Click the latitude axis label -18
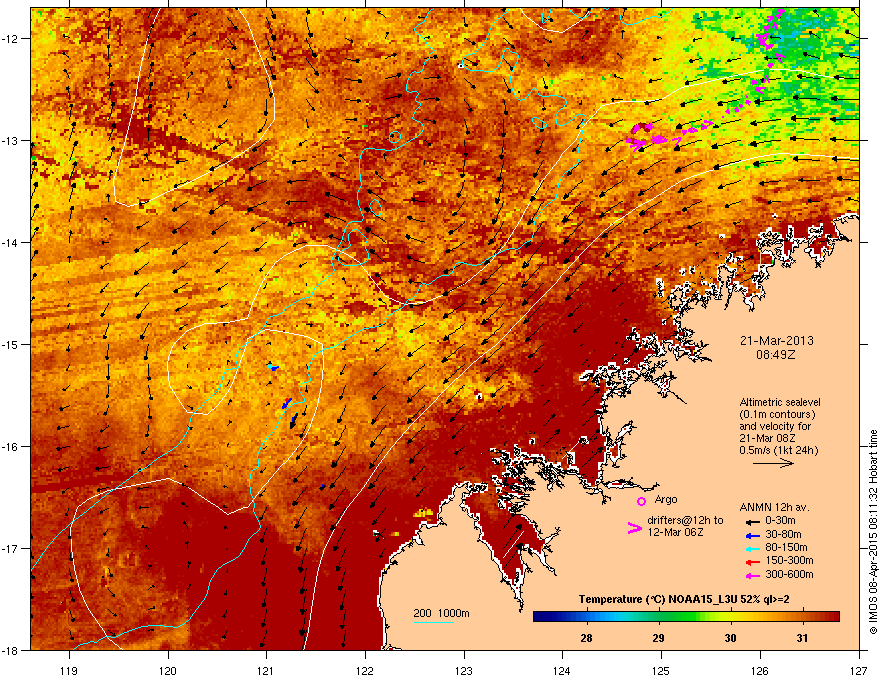The height and width of the screenshot is (680, 880). [x=10, y=650]
